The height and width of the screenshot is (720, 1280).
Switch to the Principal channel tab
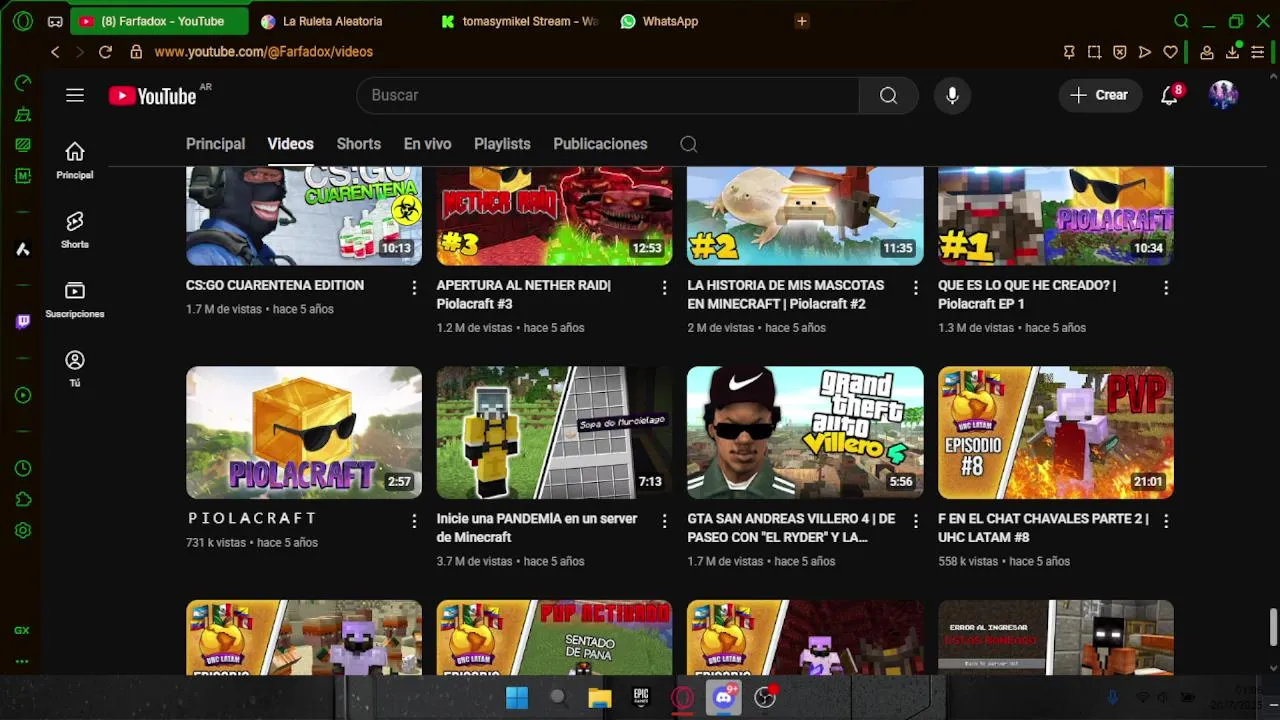(215, 144)
